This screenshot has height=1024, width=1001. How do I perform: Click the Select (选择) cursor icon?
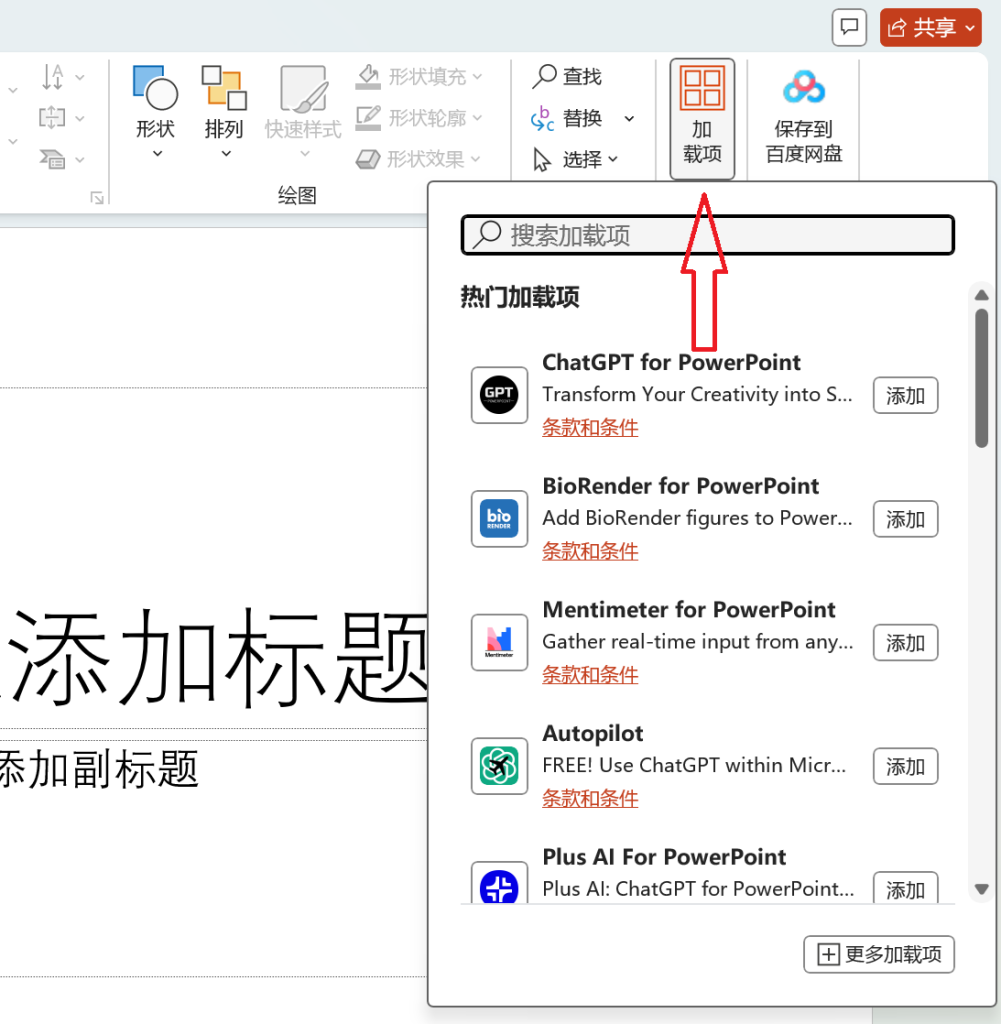[541, 159]
